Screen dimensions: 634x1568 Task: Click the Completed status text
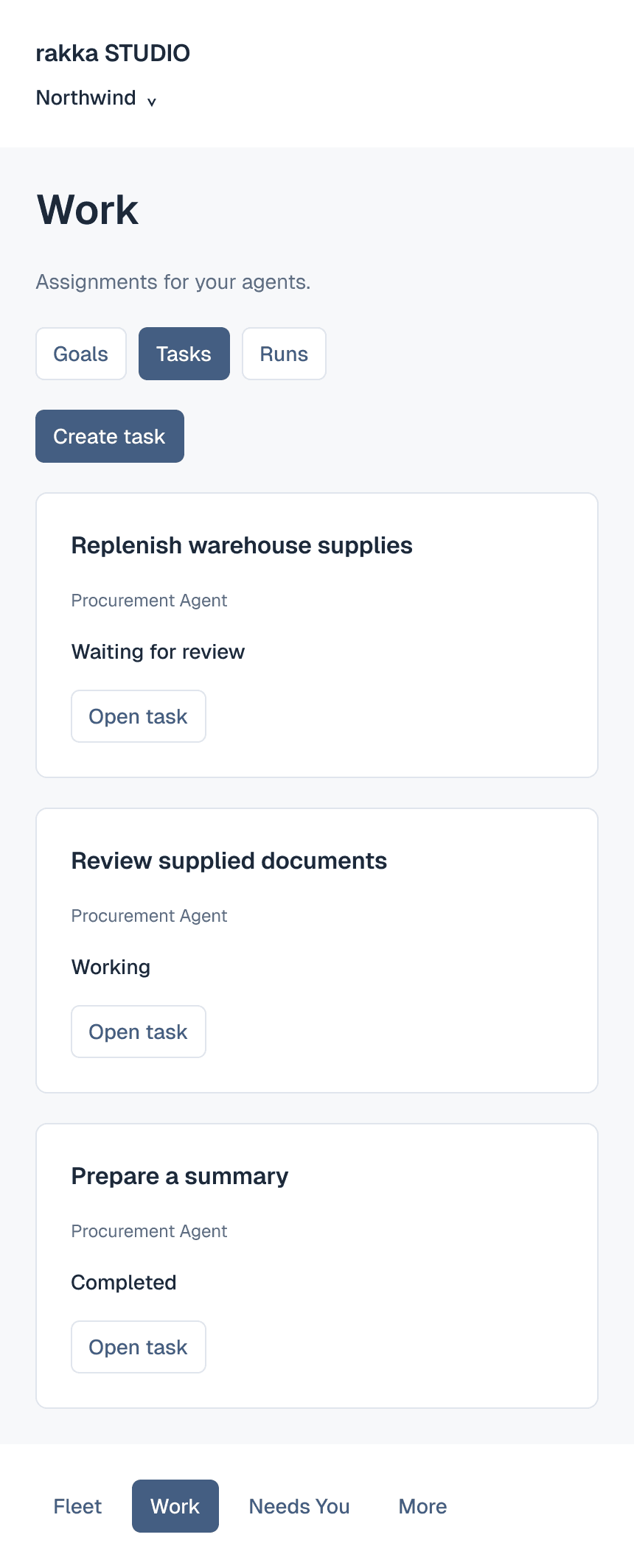click(124, 1282)
